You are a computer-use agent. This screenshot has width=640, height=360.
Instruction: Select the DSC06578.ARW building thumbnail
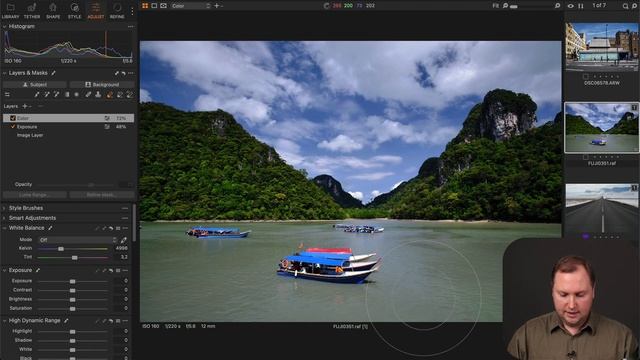[x=602, y=47]
